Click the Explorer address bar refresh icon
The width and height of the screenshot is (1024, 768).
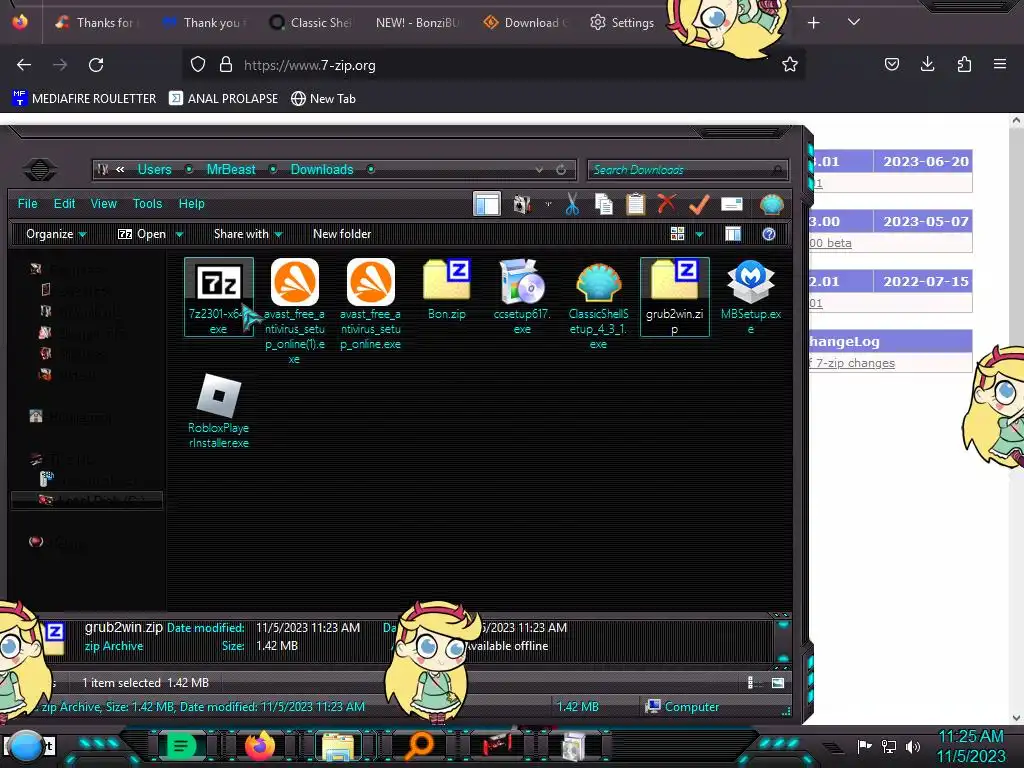pyautogui.click(x=561, y=169)
